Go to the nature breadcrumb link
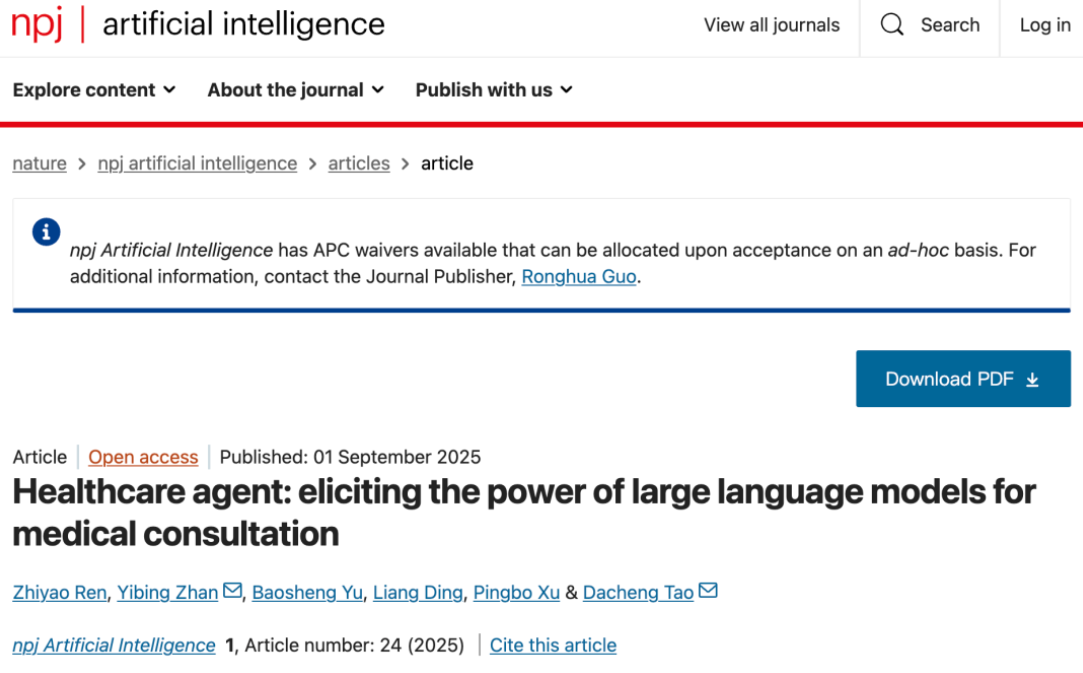 coord(39,163)
